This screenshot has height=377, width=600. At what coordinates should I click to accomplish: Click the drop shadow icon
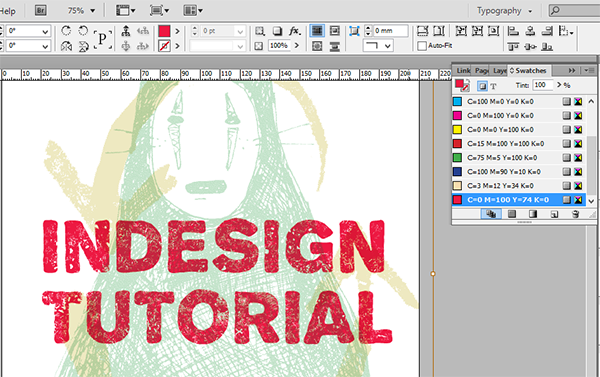click(x=277, y=31)
